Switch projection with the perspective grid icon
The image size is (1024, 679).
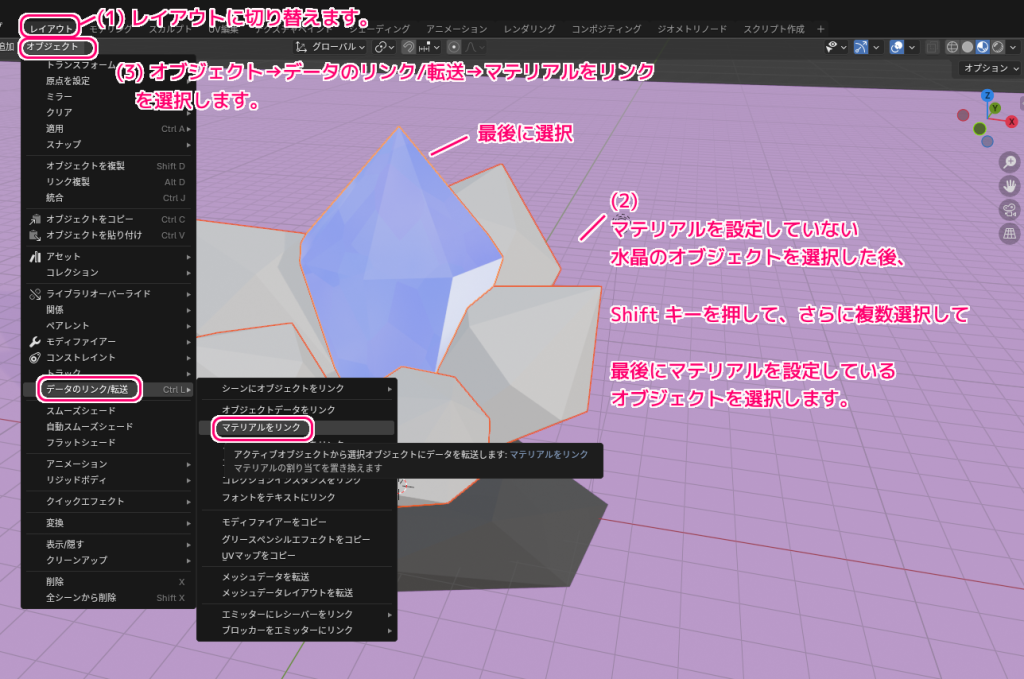1008,233
